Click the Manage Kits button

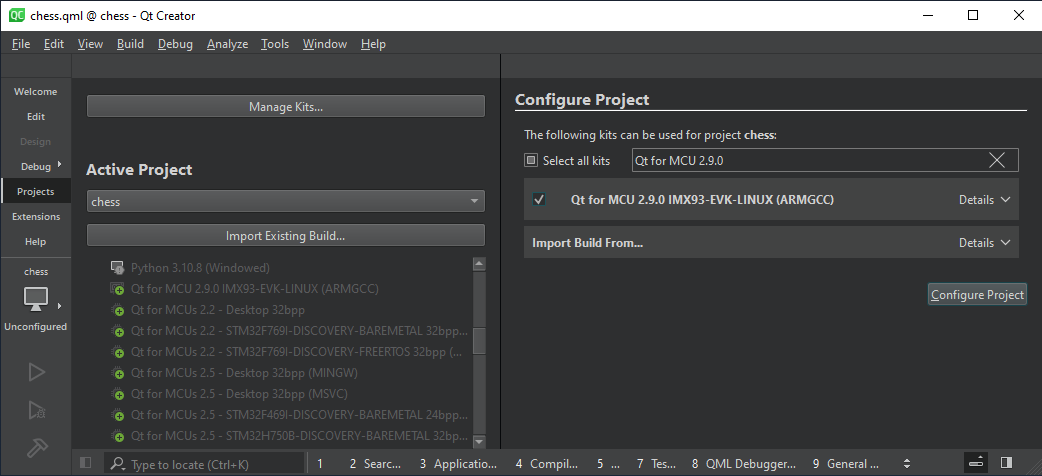pos(285,107)
